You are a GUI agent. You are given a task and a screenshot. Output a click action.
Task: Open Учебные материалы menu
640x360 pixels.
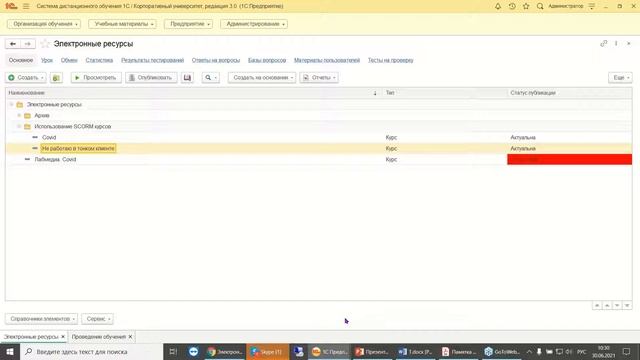(122, 24)
